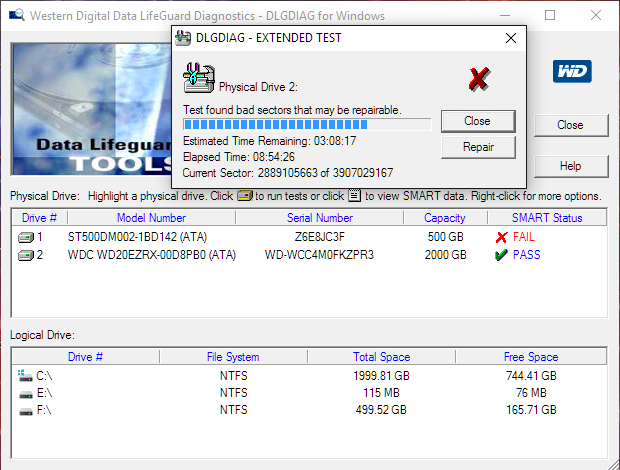Select model WDC WD20EZRX-00D8PB0 (ATA)
This screenshot has width=620, height=470.
pyautogui.click(x=152, y=255)
